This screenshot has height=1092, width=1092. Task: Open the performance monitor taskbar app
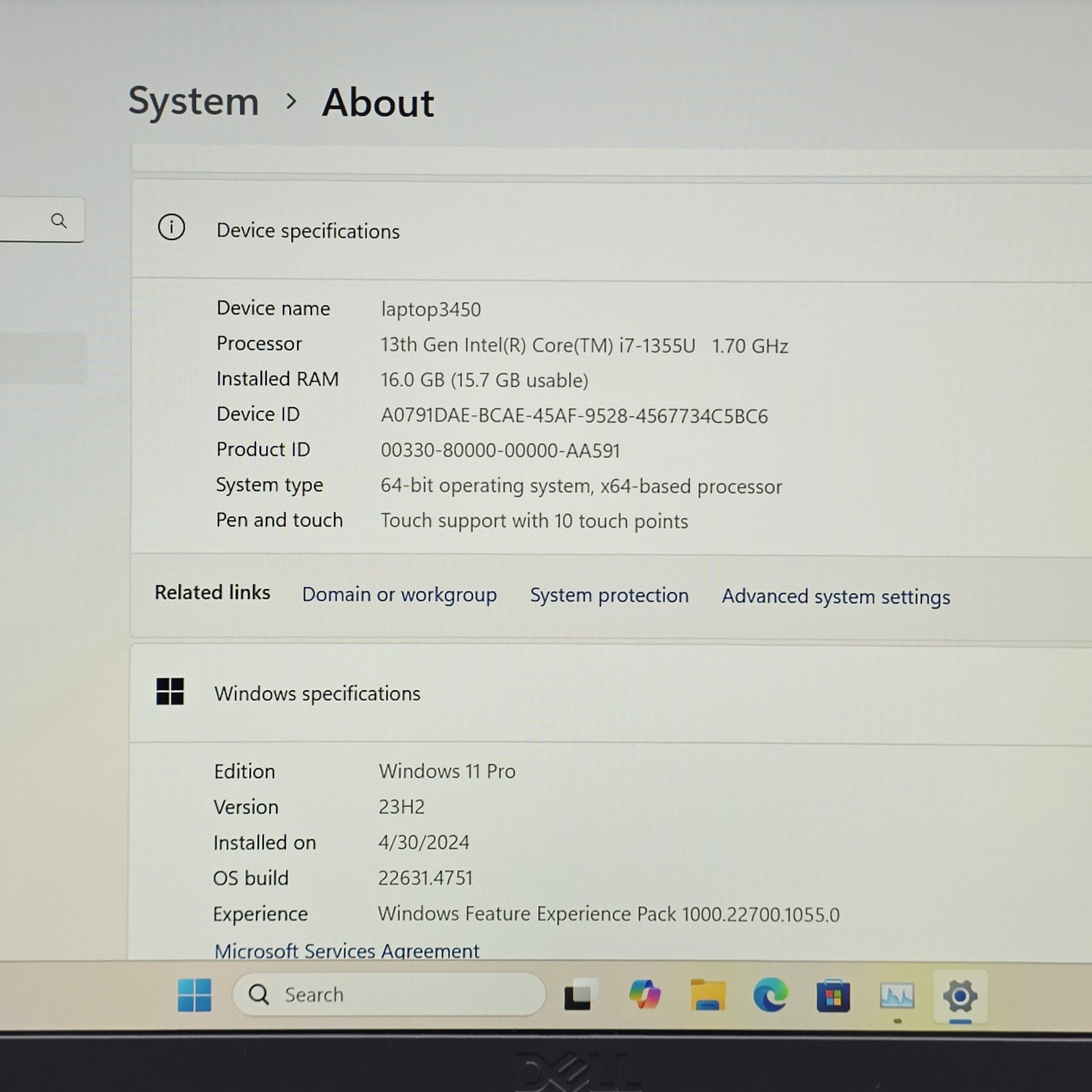point(897,996)
